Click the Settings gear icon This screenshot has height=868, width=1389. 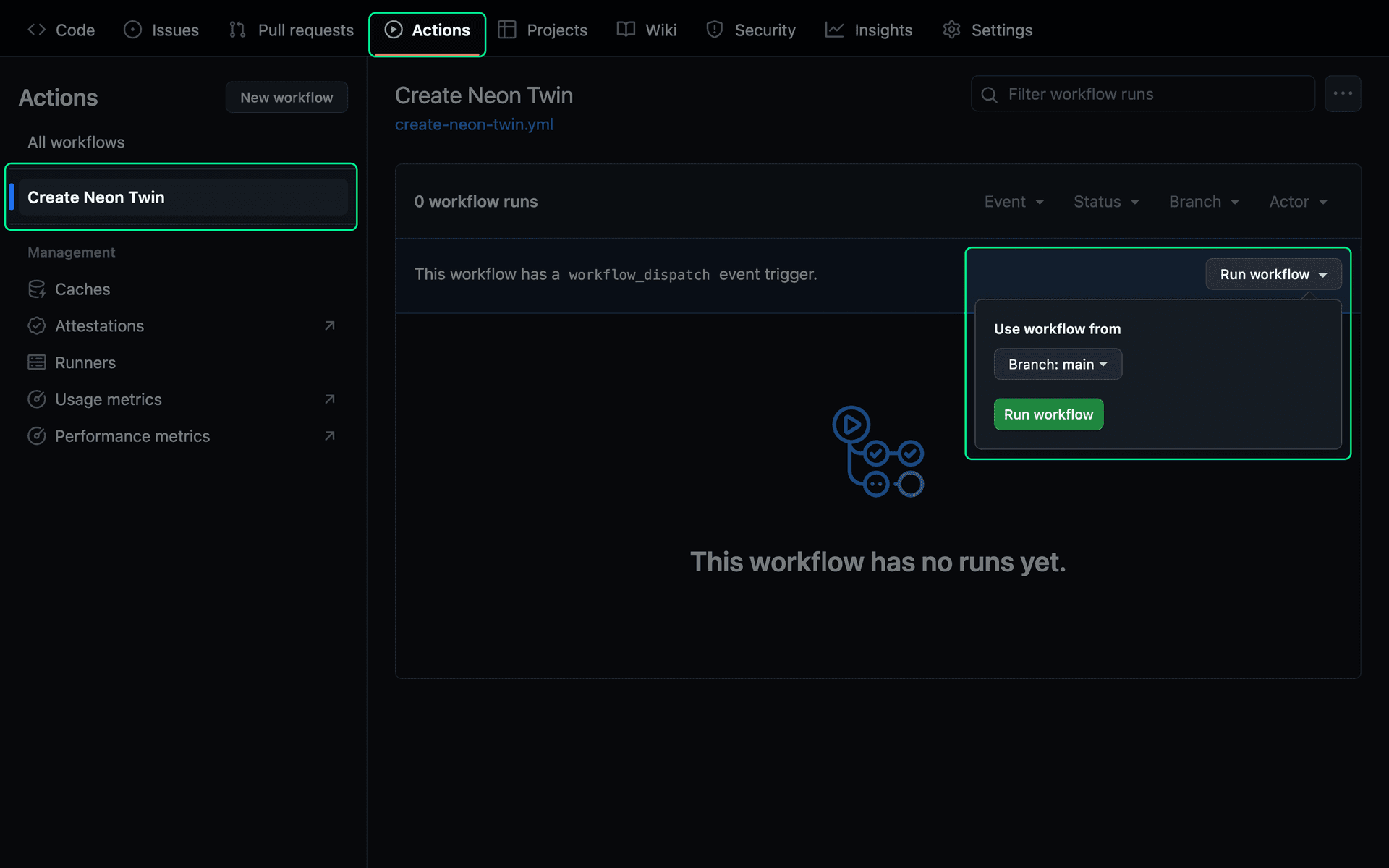(951, 30)
